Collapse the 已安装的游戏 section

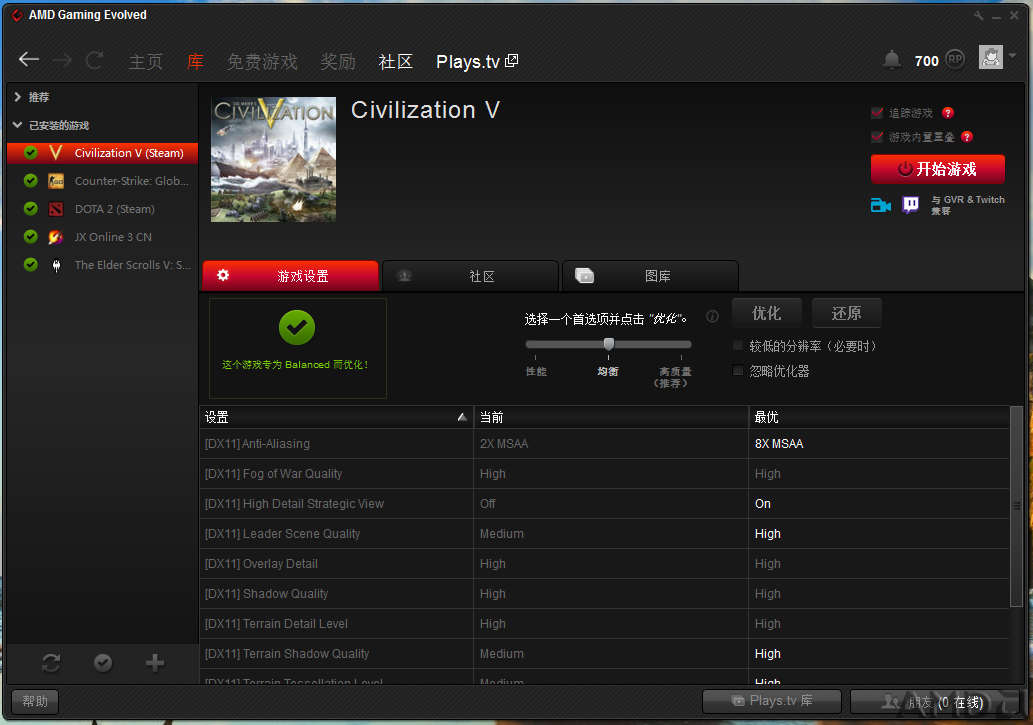[18, 125]
